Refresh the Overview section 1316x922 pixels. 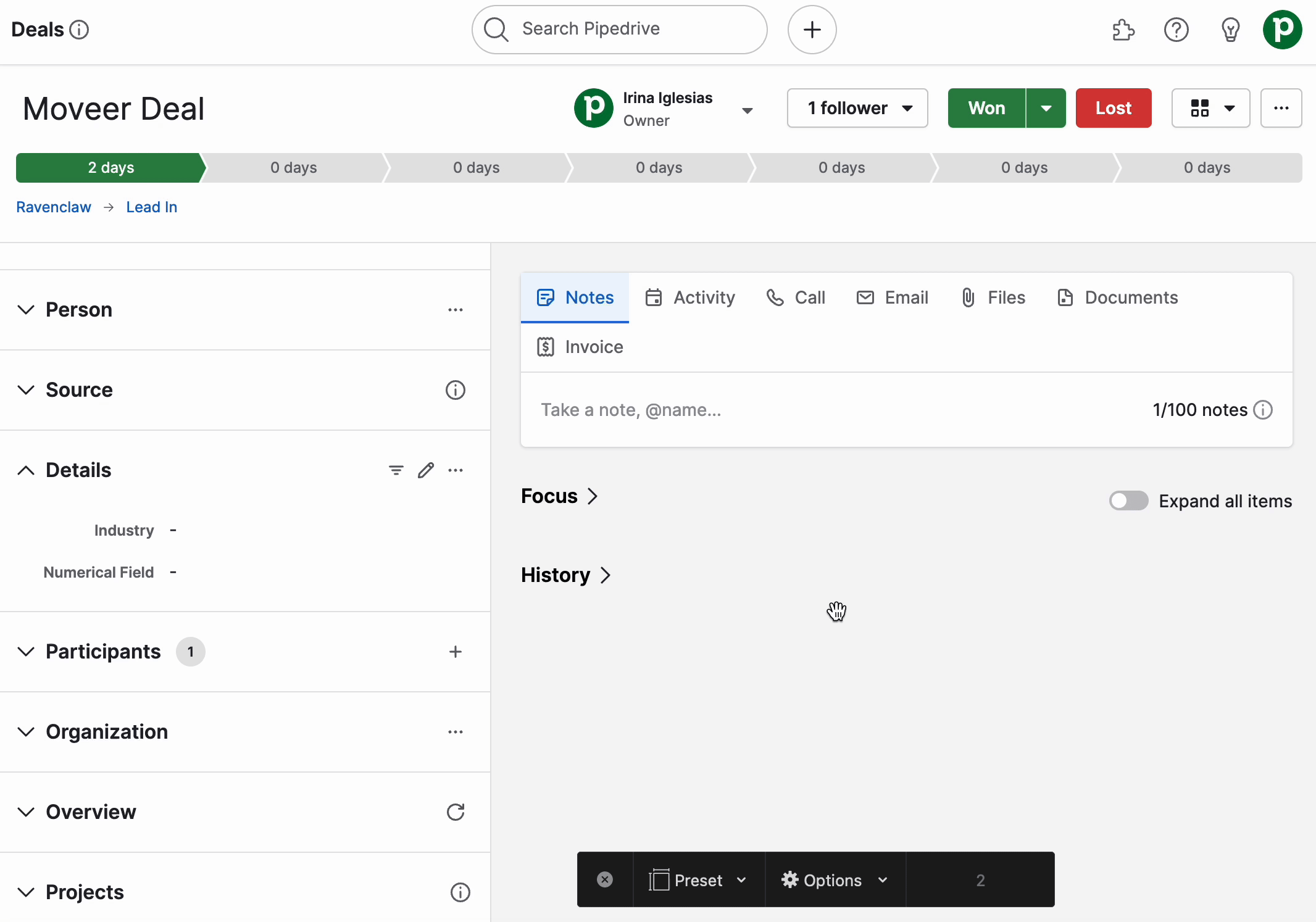tap(456, 812)
